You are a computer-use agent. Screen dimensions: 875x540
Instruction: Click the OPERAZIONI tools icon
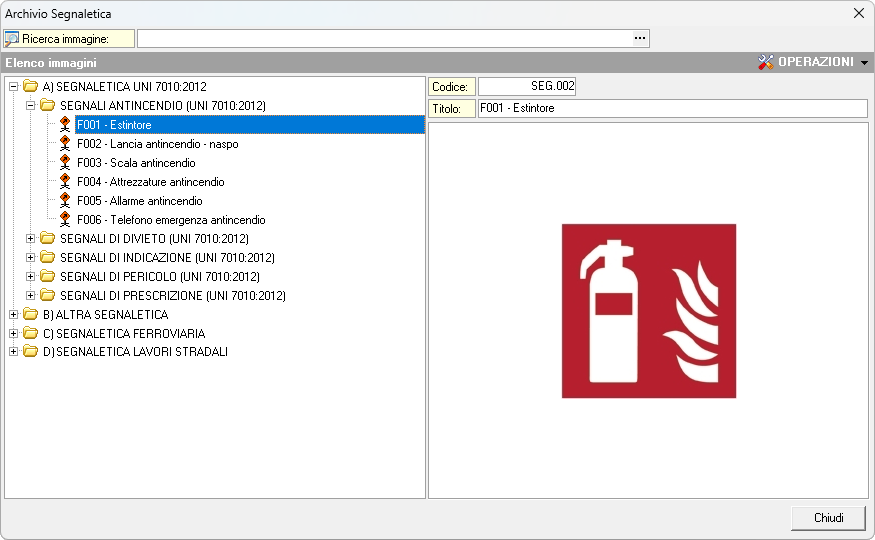[x=766, y=62]
